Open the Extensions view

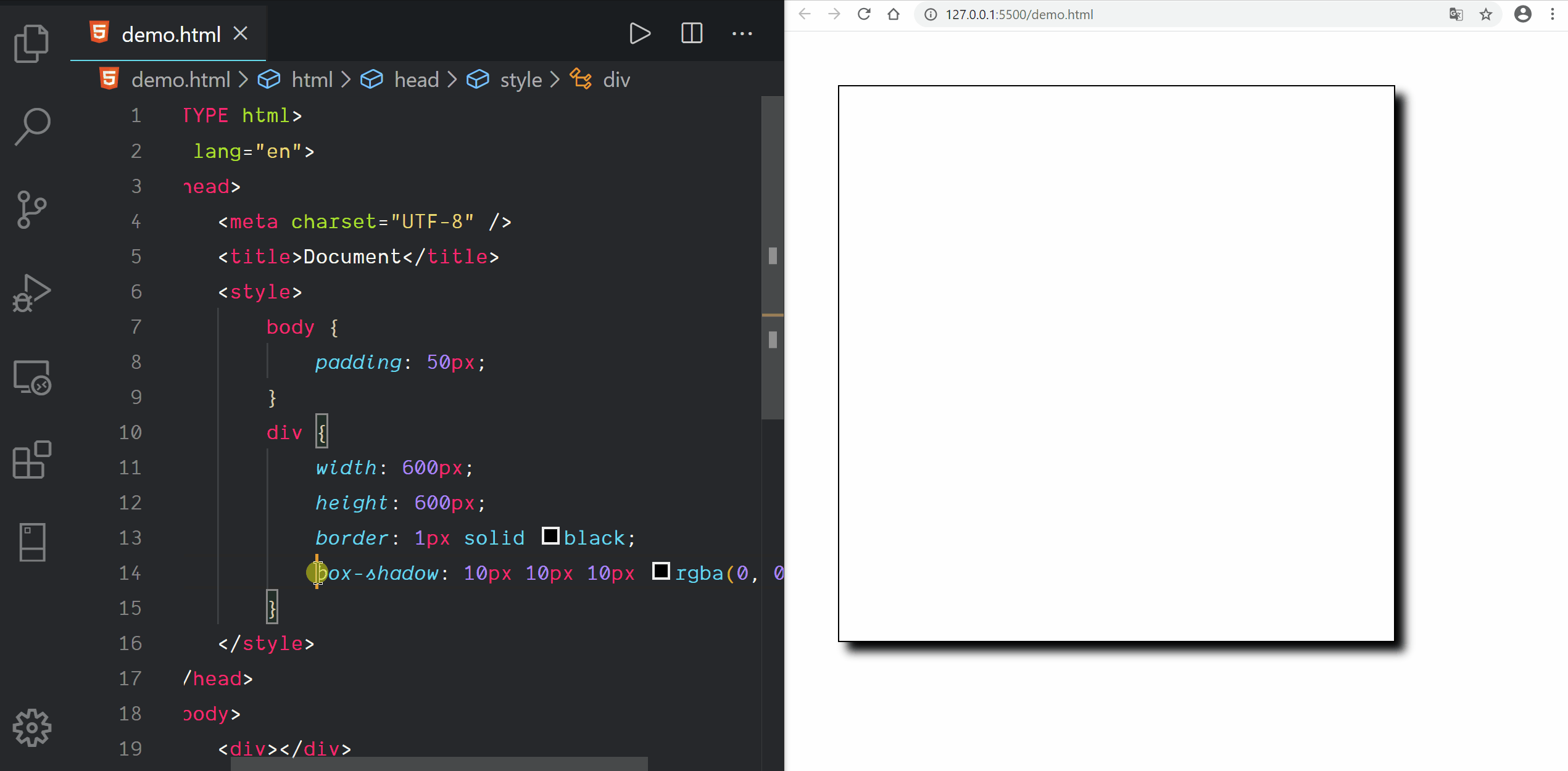point(31,460)
